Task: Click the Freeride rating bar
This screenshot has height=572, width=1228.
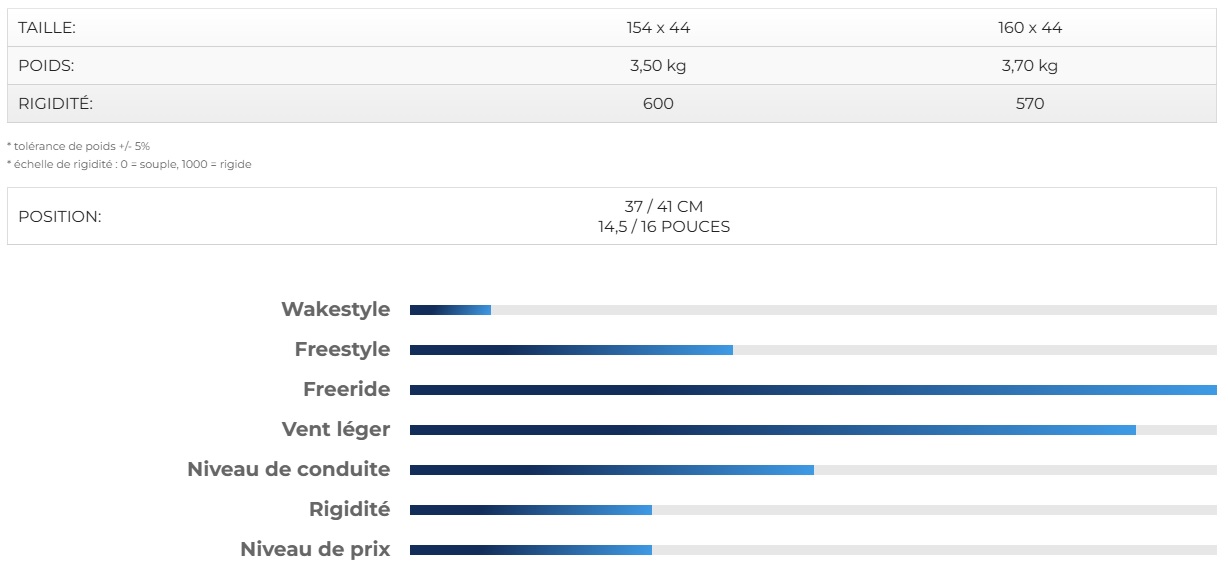Action: pyautogui.click(x=812, y=390)
